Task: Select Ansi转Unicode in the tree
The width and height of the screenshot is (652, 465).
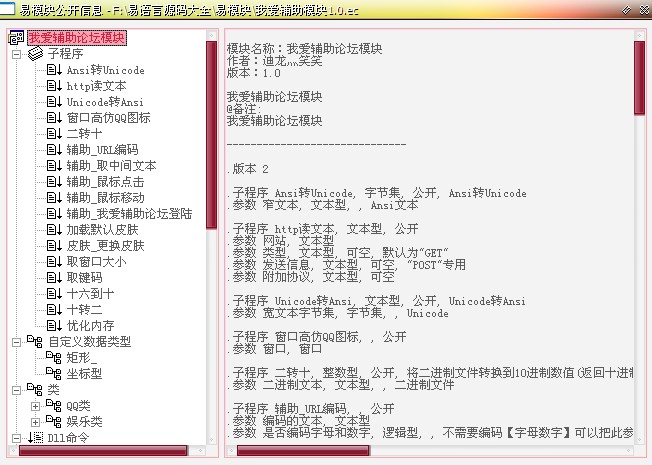Action: (x=106, y=70)
